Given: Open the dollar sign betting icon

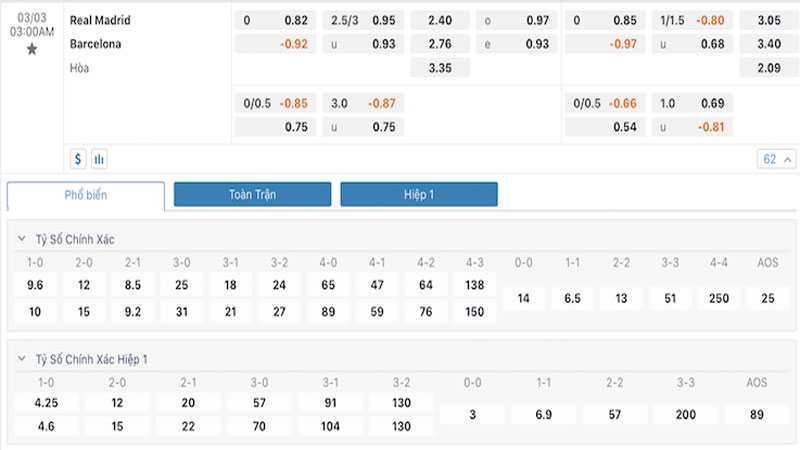Looking at the screenshot, I should pyautogui.click(x=78, y=159).
